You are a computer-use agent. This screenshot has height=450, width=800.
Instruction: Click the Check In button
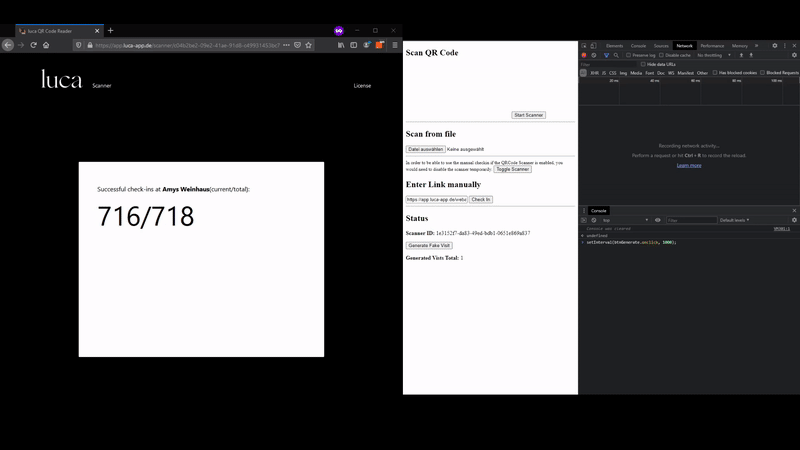[x=481, y=199]
